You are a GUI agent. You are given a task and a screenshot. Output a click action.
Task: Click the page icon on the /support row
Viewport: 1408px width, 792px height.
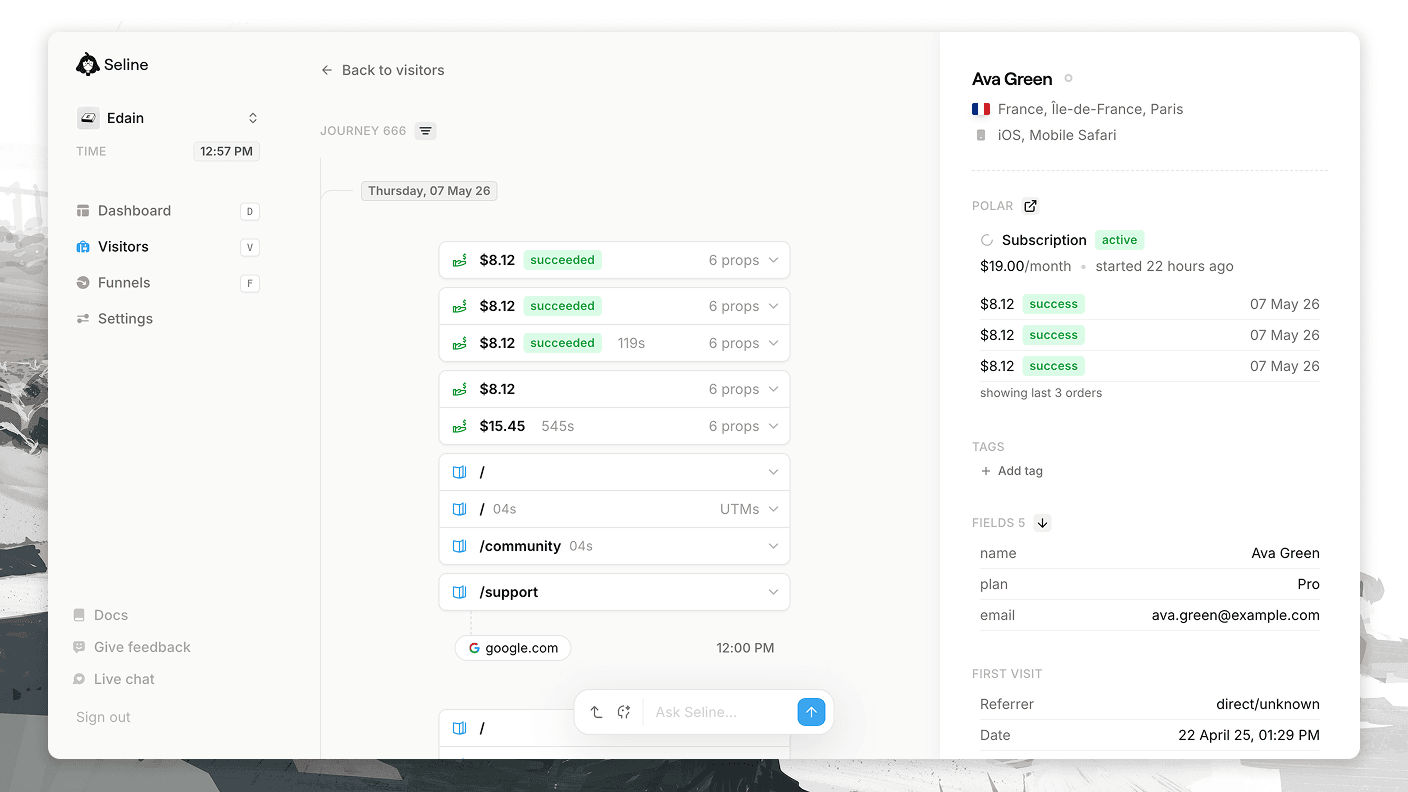pos(460,592)
